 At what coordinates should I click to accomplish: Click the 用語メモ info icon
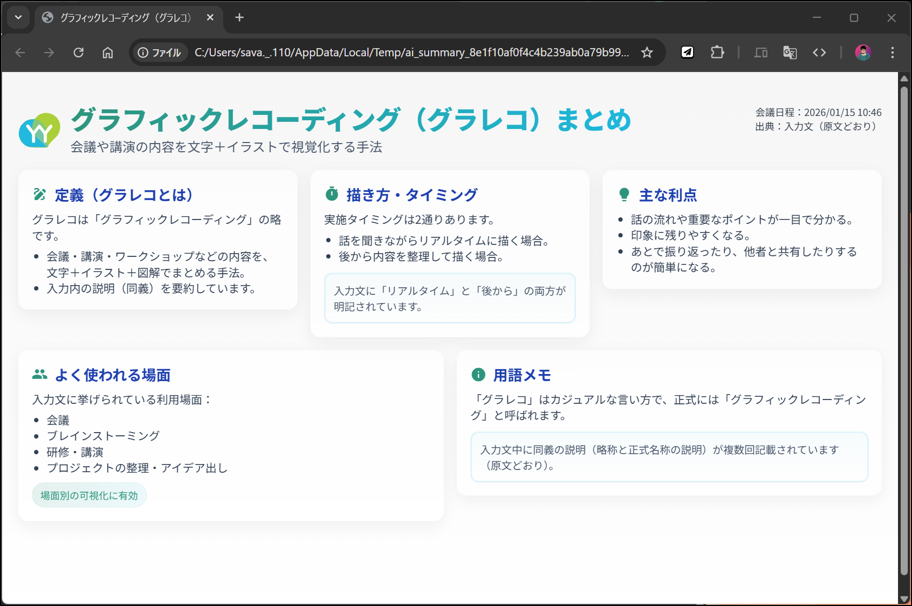478,375
